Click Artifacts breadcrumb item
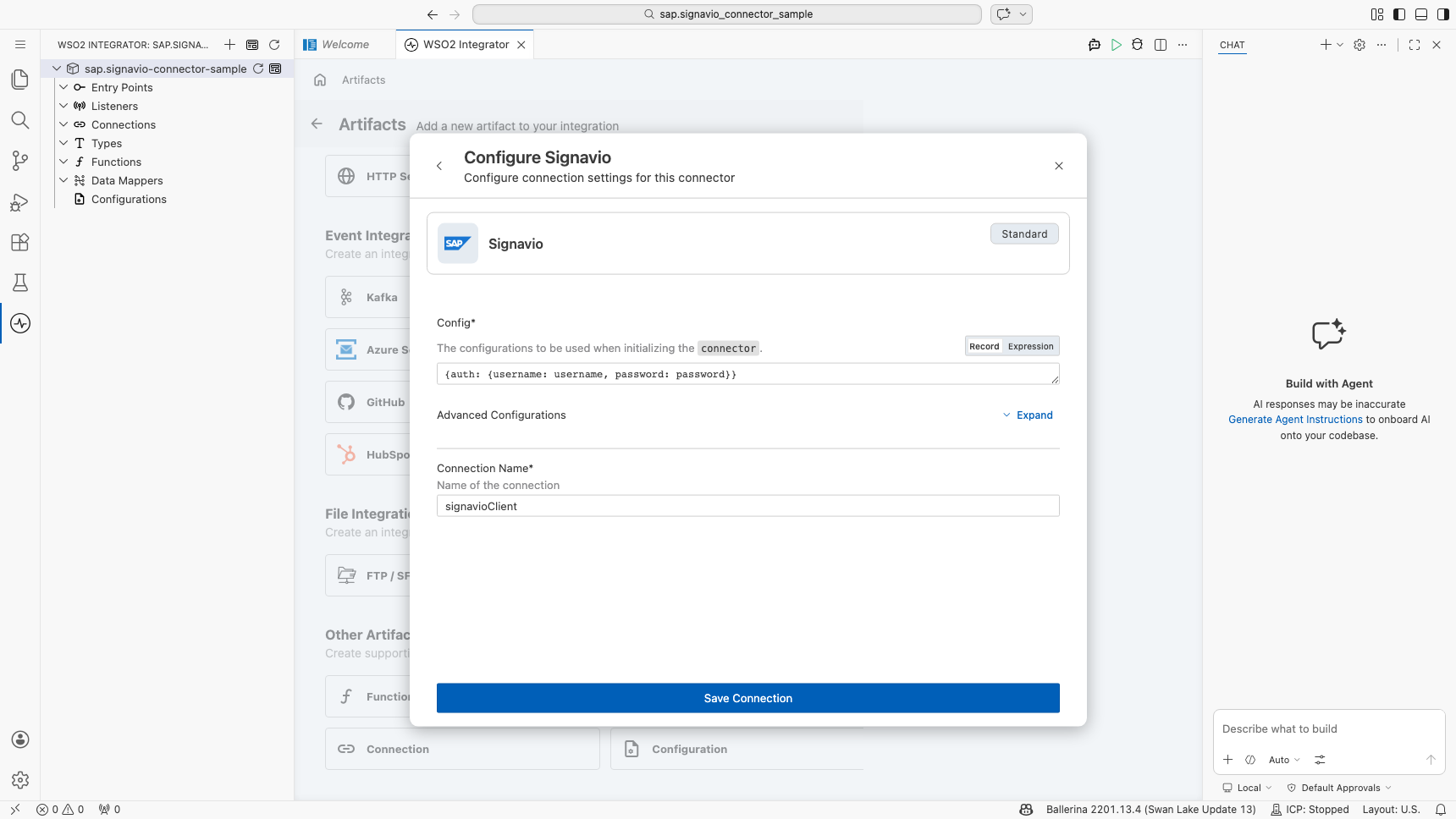The width and height of the screenshot is (1456, 819). click(364, 80)
